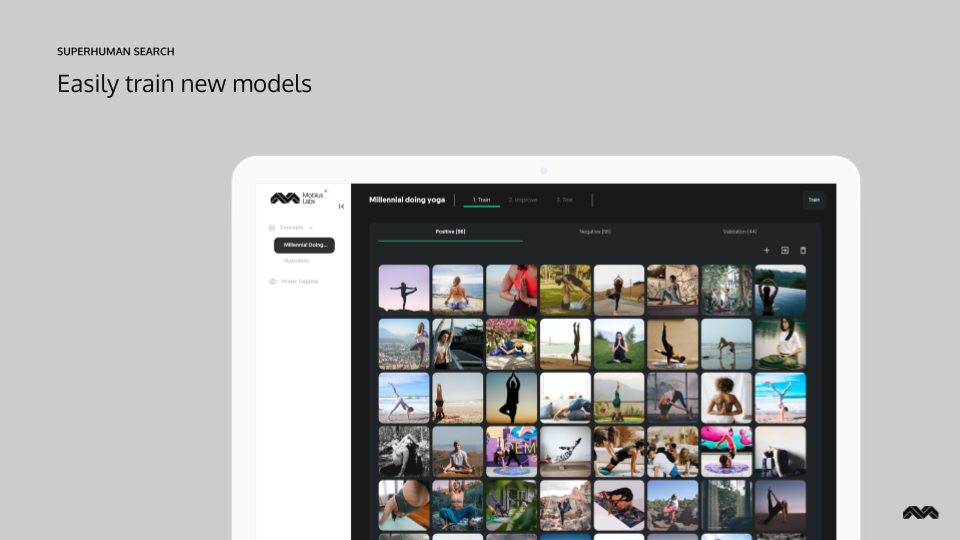This screenshot has width=960, height=540.
Task: Select the handstand against white sky thumbnail
Action: coord(565,344)
